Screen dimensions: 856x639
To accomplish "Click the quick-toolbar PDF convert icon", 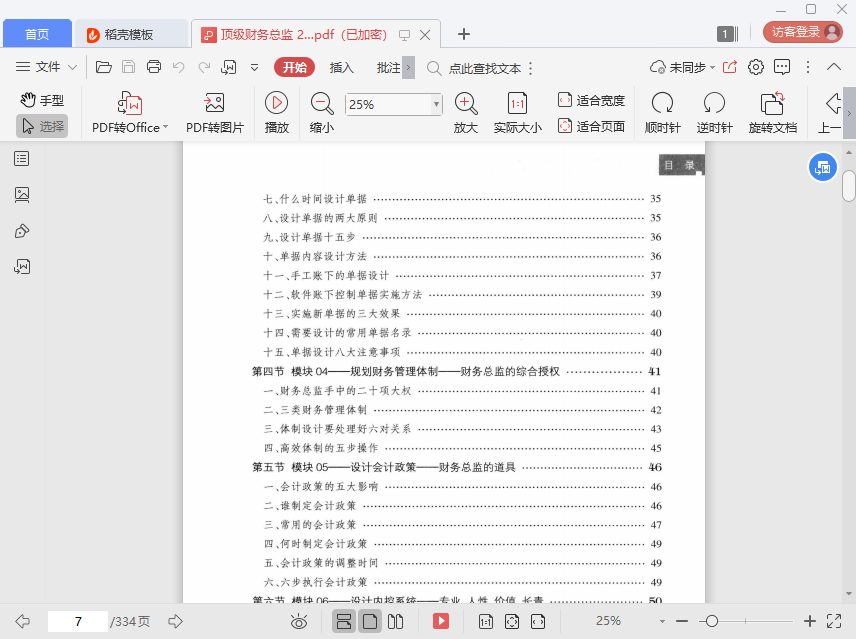I will 229,67.
